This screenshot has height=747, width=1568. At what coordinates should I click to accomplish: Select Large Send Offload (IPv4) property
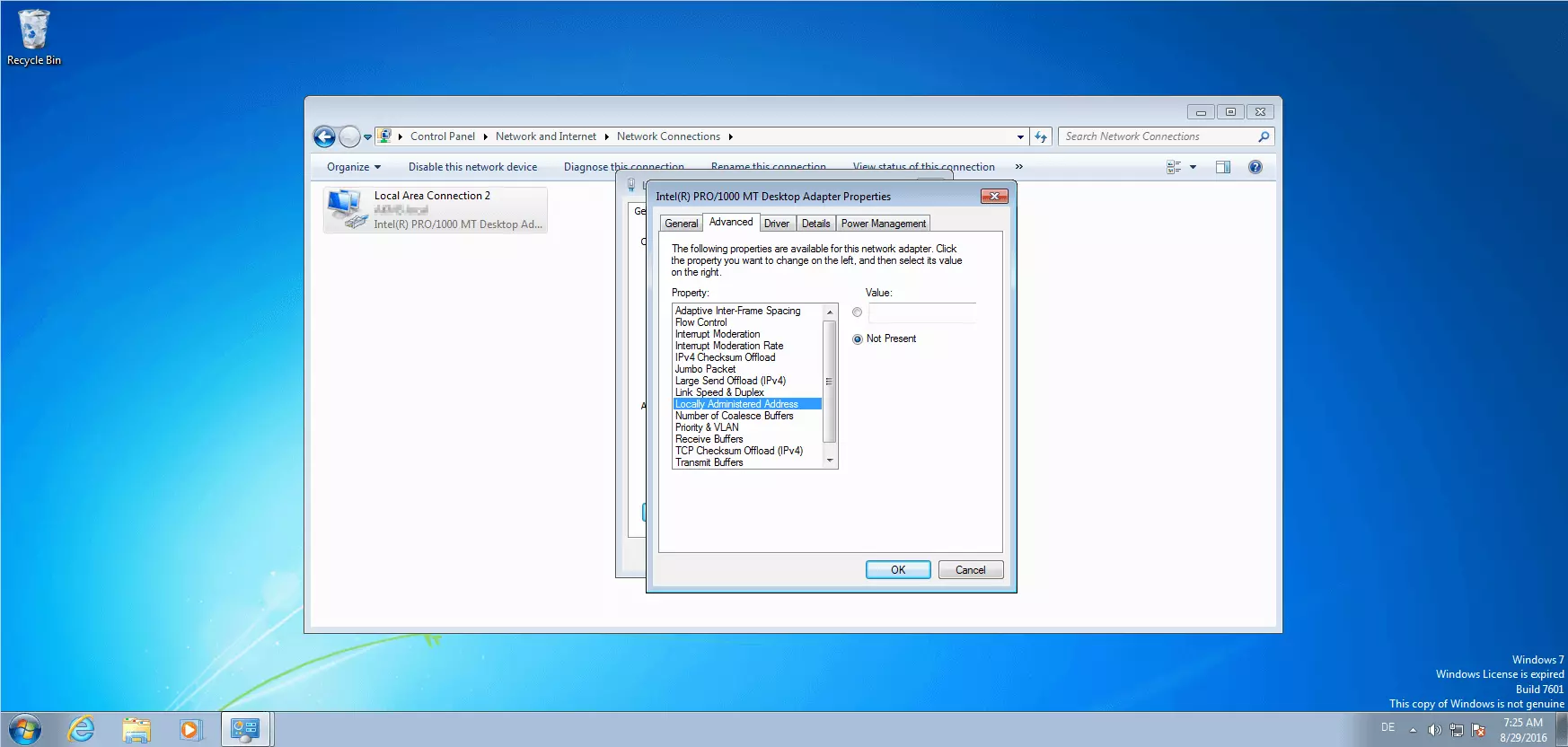pos(747,381)
